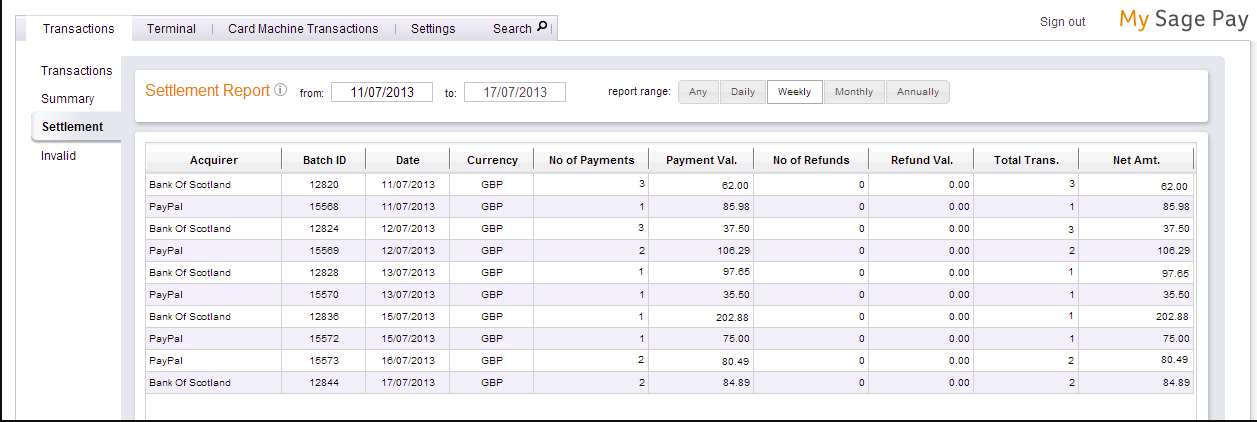This screenshot has height=422, width=1257.
Task: Click Sign out link
Action: coord(1062,22)
